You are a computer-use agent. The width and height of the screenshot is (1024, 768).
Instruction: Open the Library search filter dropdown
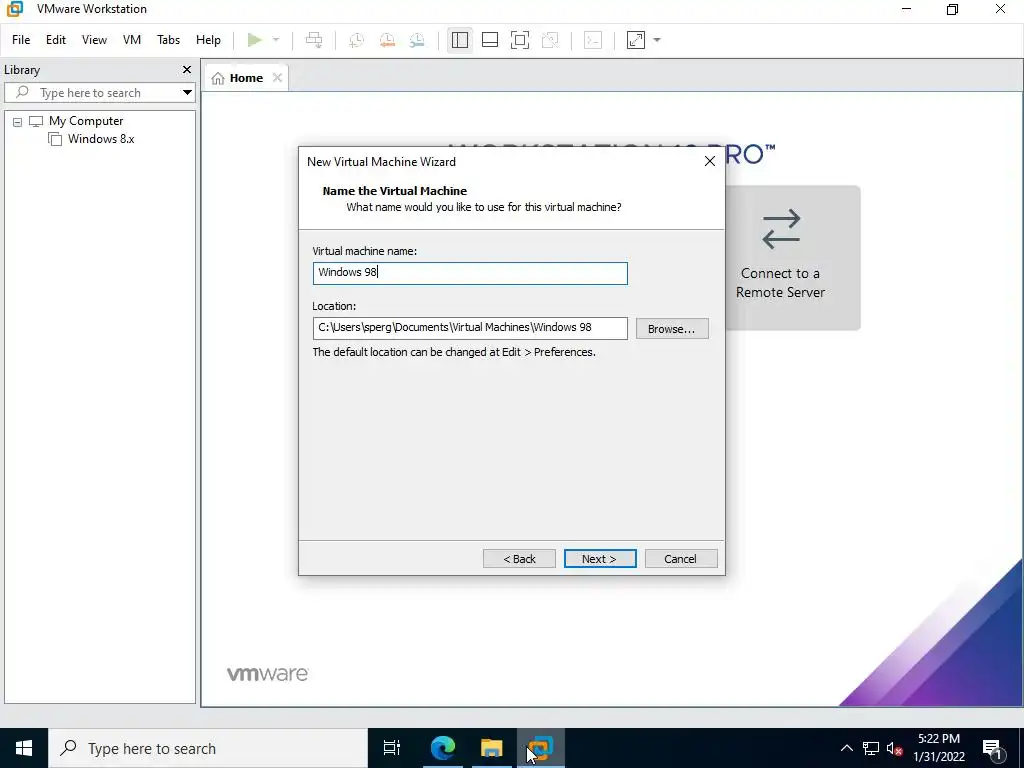[x=187, y=93]
